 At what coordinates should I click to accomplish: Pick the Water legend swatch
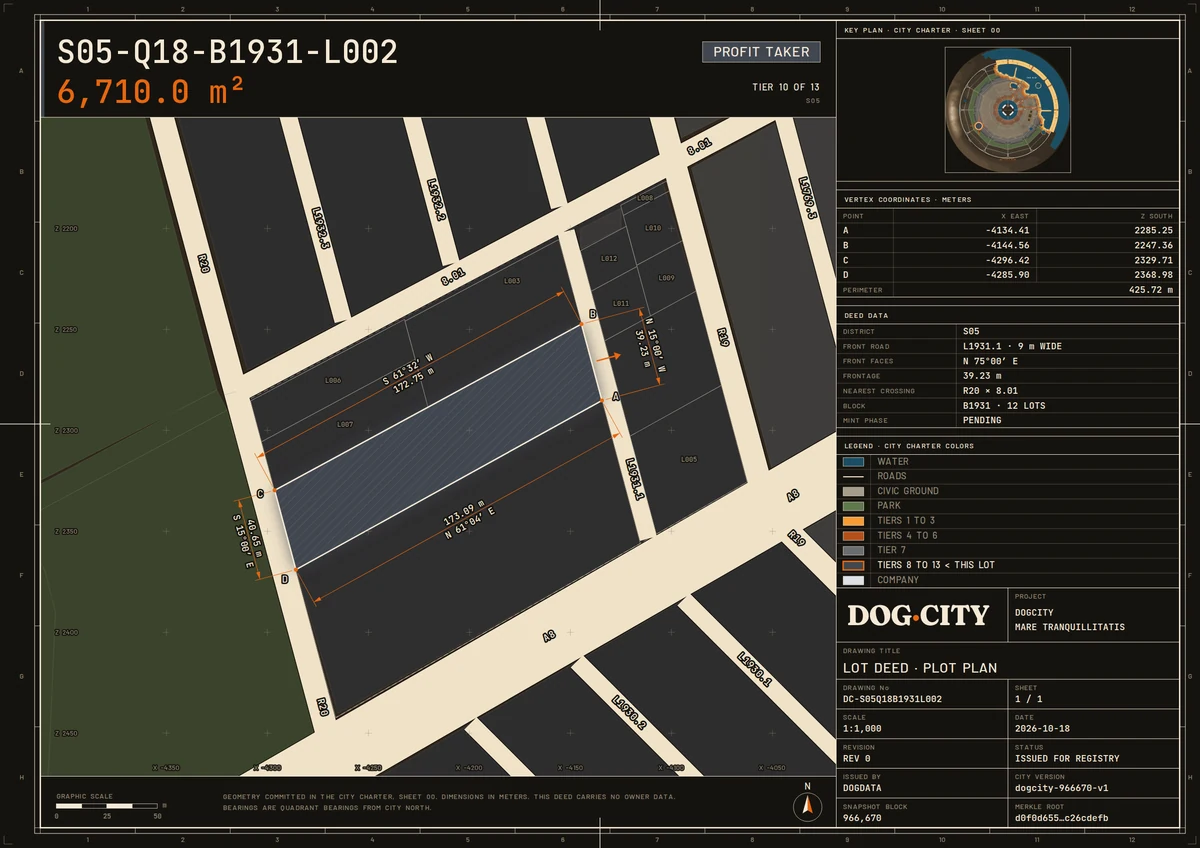pos(853,462)
